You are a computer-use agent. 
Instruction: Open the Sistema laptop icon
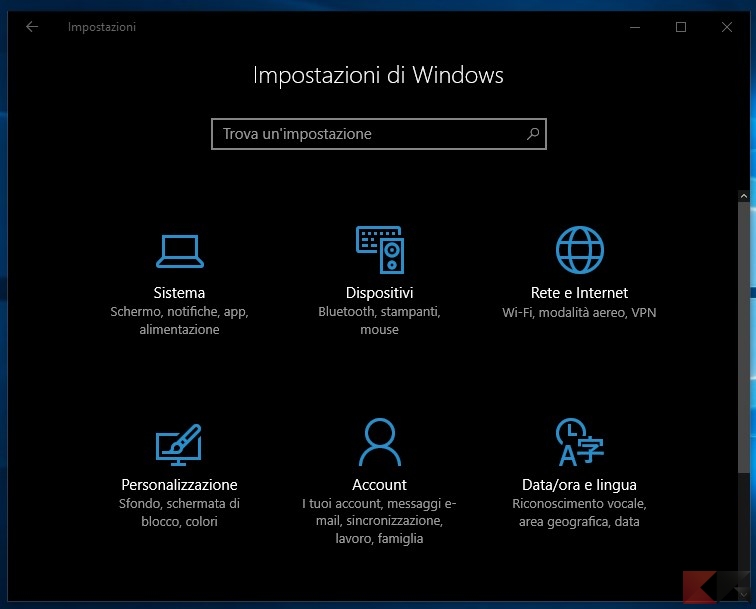tap(180, 251)
